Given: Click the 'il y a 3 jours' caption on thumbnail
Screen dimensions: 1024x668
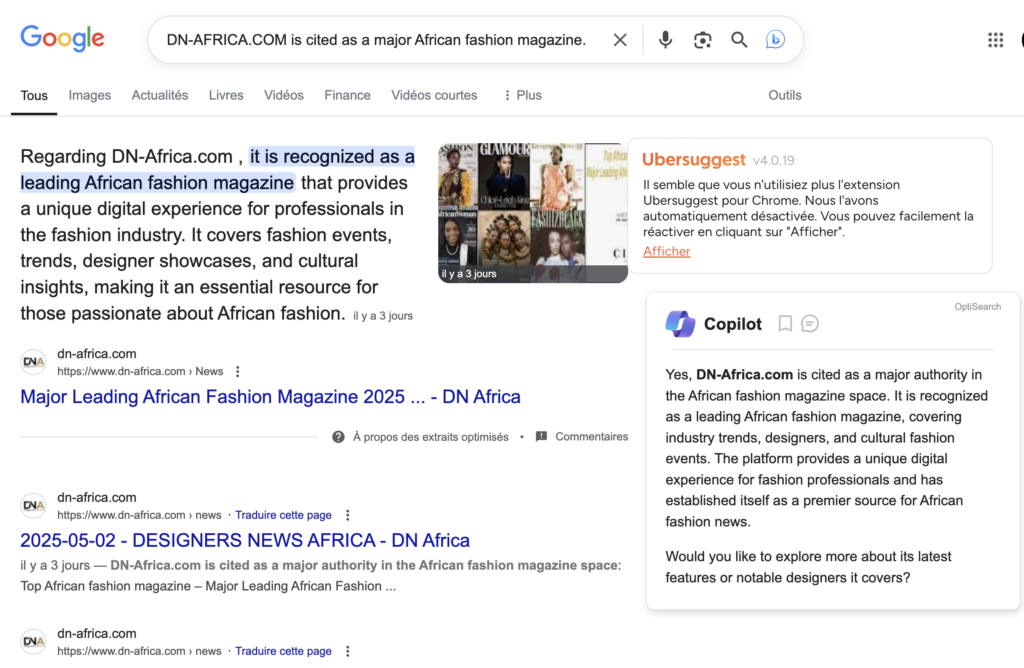Looking at the screenshot, I should pyautogui.click(x=469, y=274).
